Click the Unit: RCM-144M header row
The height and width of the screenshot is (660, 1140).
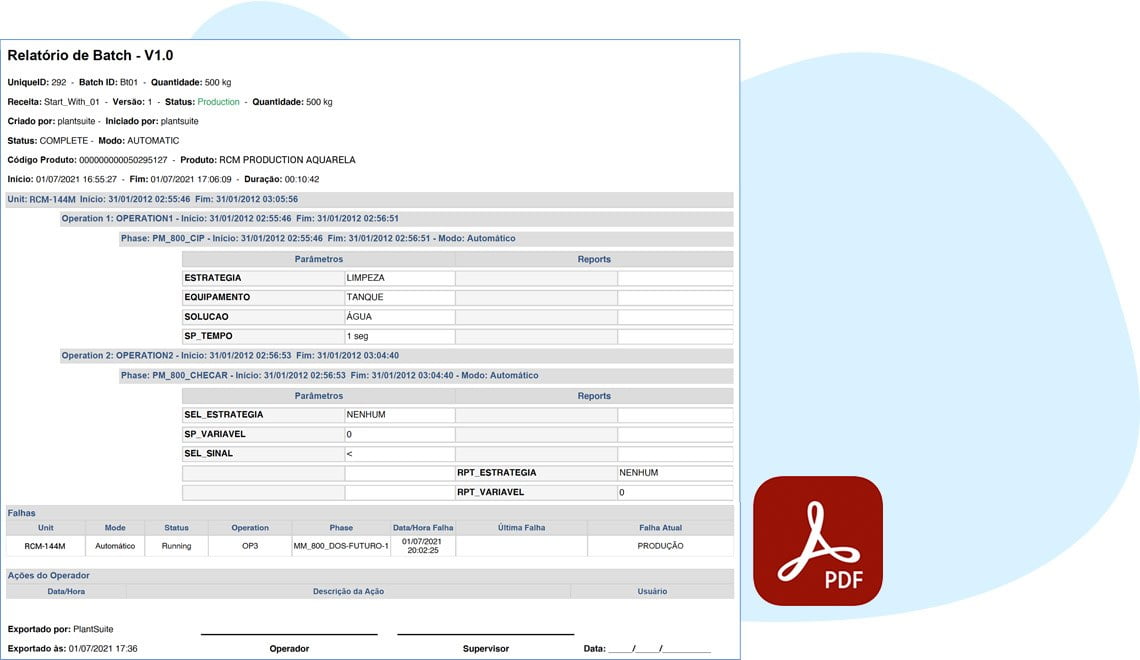(369, 199)
